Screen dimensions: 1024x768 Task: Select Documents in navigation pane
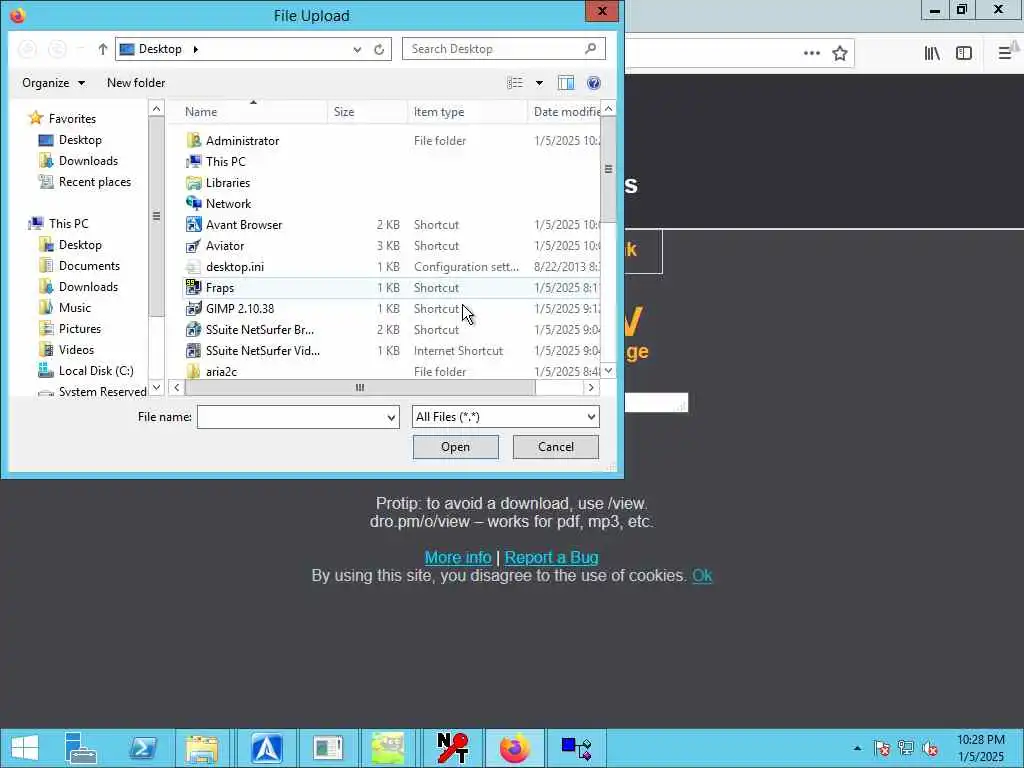[x=79, y=266]
